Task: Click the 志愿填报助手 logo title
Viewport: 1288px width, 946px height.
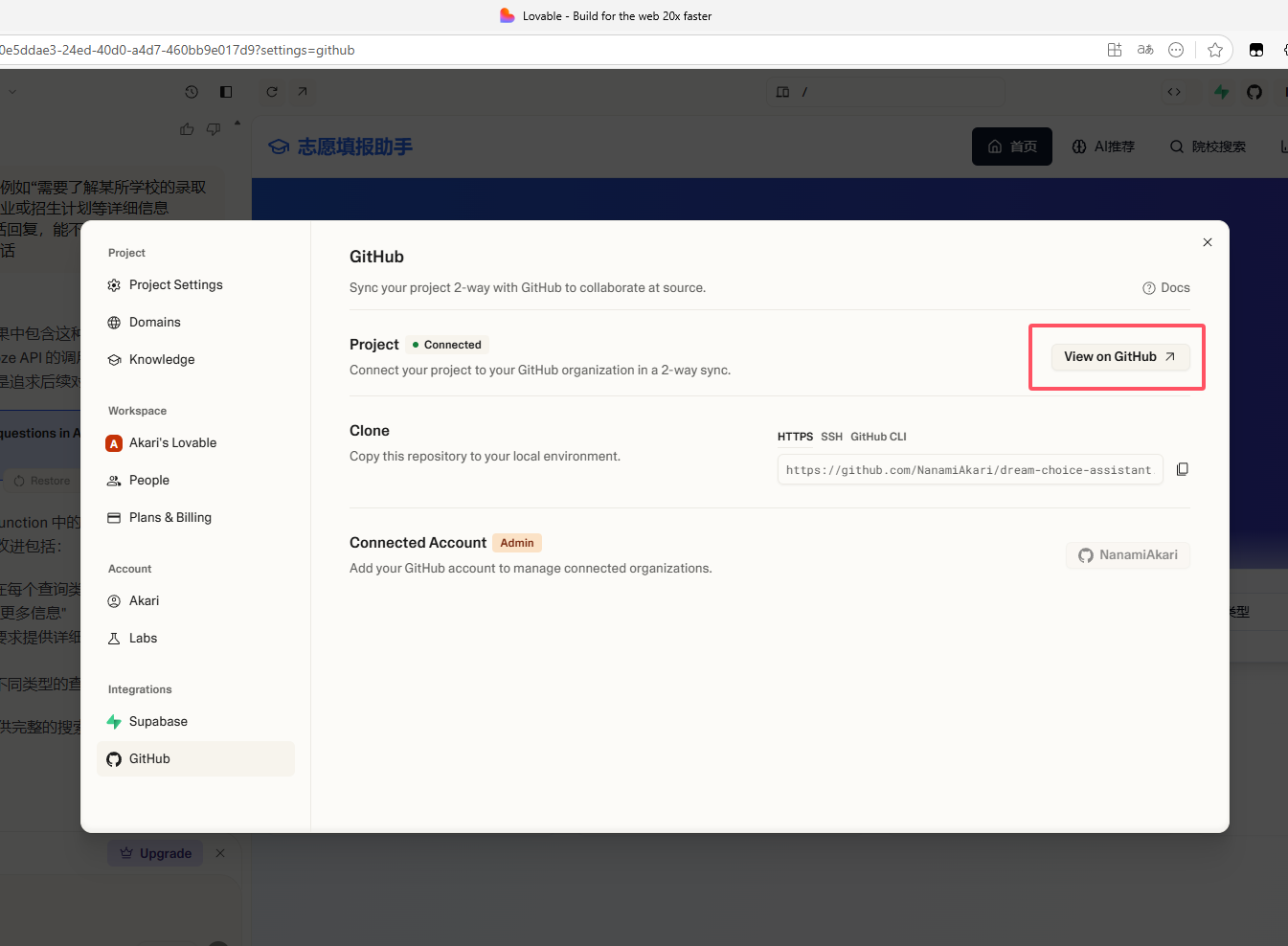Action: click(341, 146)
